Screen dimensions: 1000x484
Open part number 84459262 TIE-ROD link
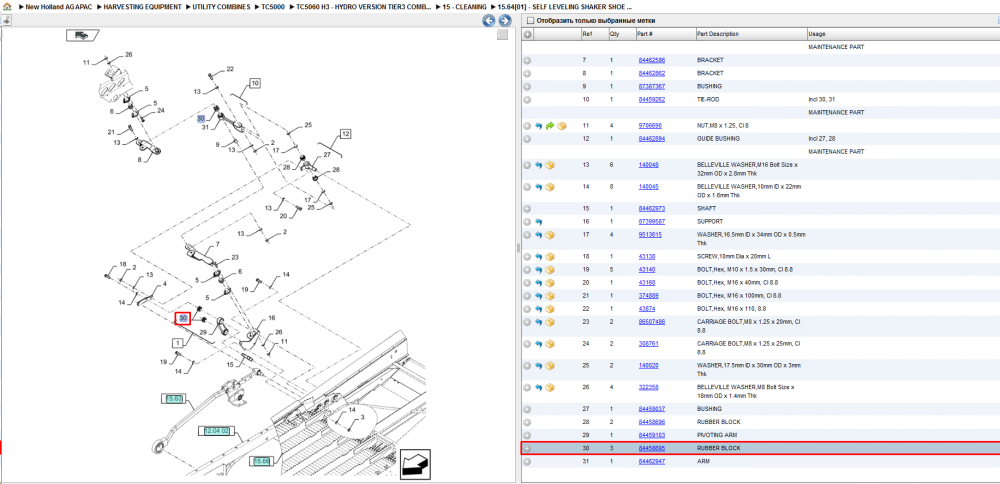[x=651, y=100]
